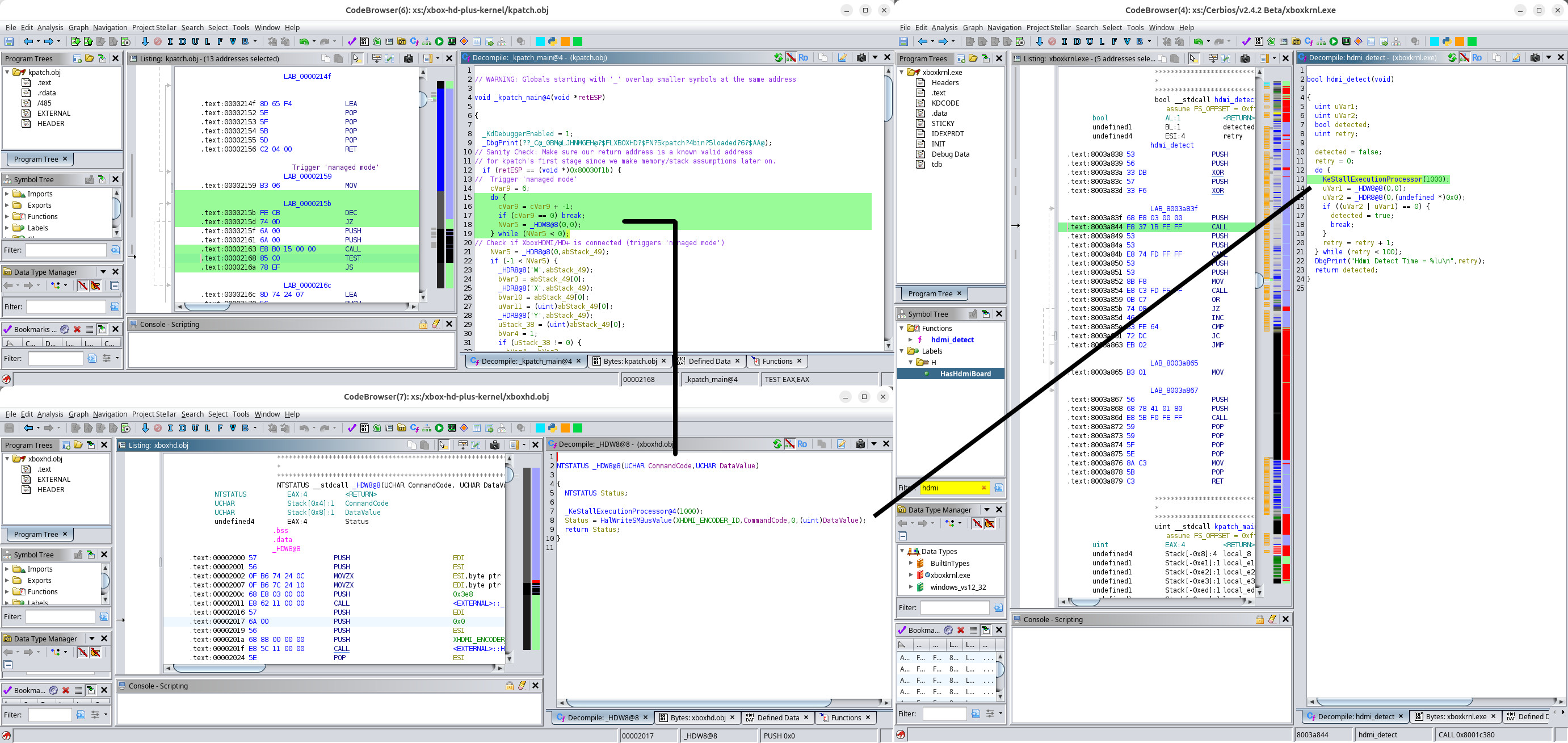Delete bookmark red X in CodeBrowser(6) Bookmarks panel
The width and height of the screenshot is (1568, 743).
(77, 329)
